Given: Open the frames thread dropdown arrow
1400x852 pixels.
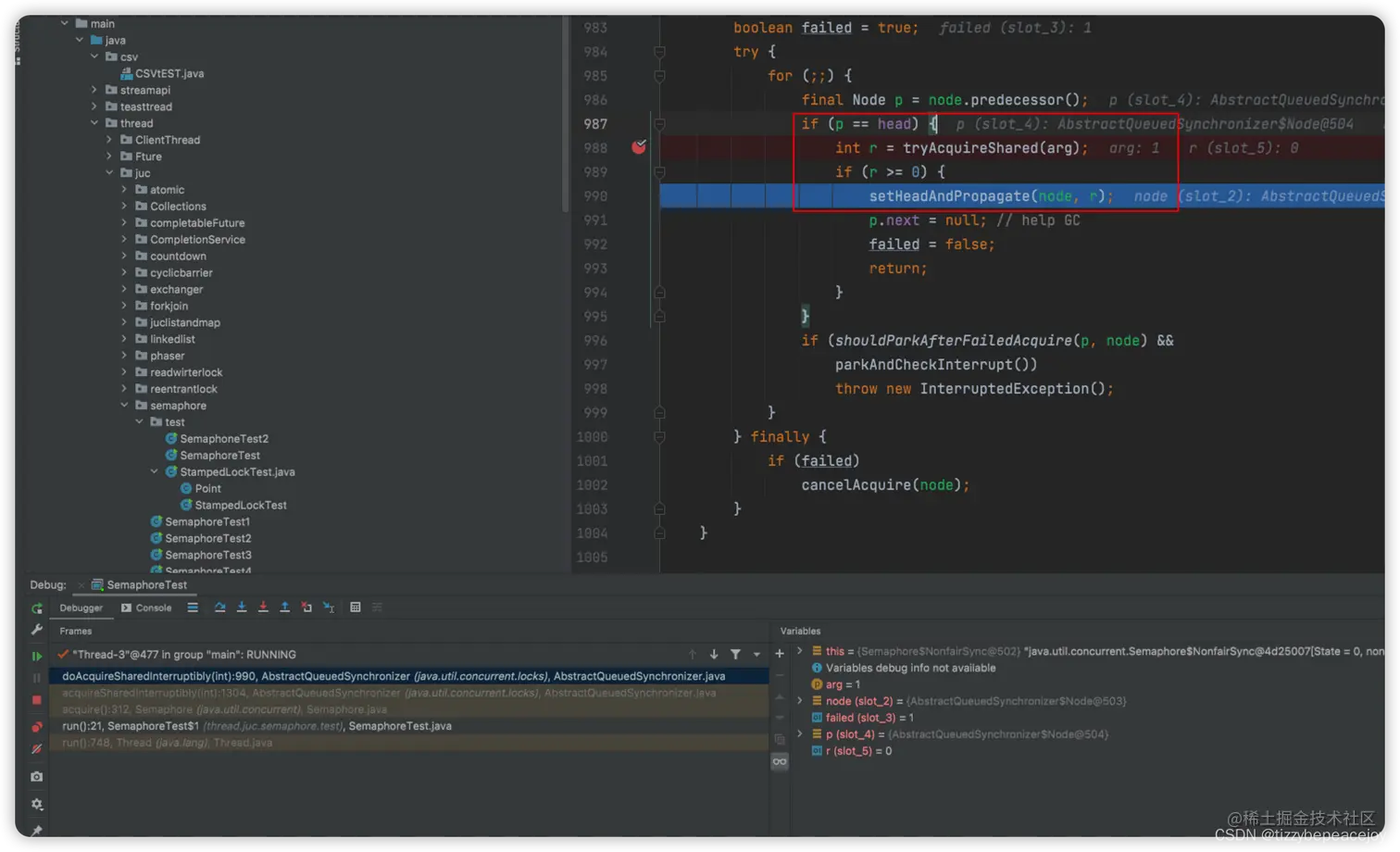Looking at the screenshot, I should [756, 655].
